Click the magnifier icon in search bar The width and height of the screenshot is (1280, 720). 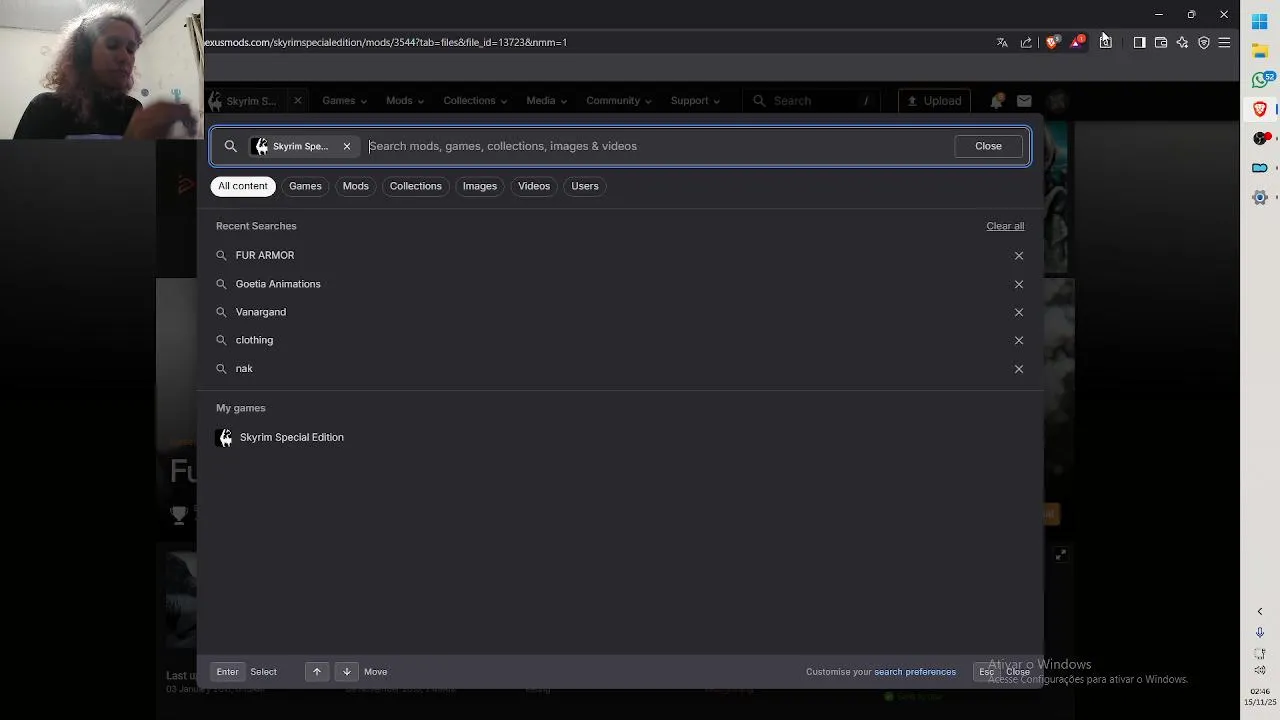click(231, 146)
